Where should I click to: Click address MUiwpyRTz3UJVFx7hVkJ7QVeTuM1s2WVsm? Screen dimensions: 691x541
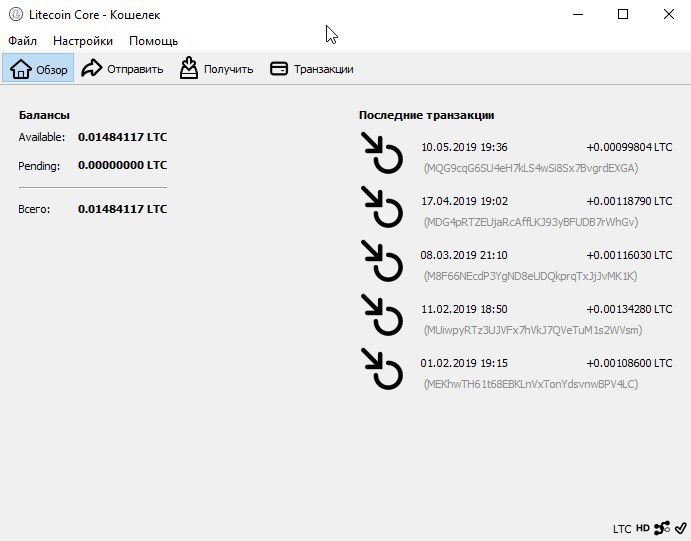[x=533, y=330]
